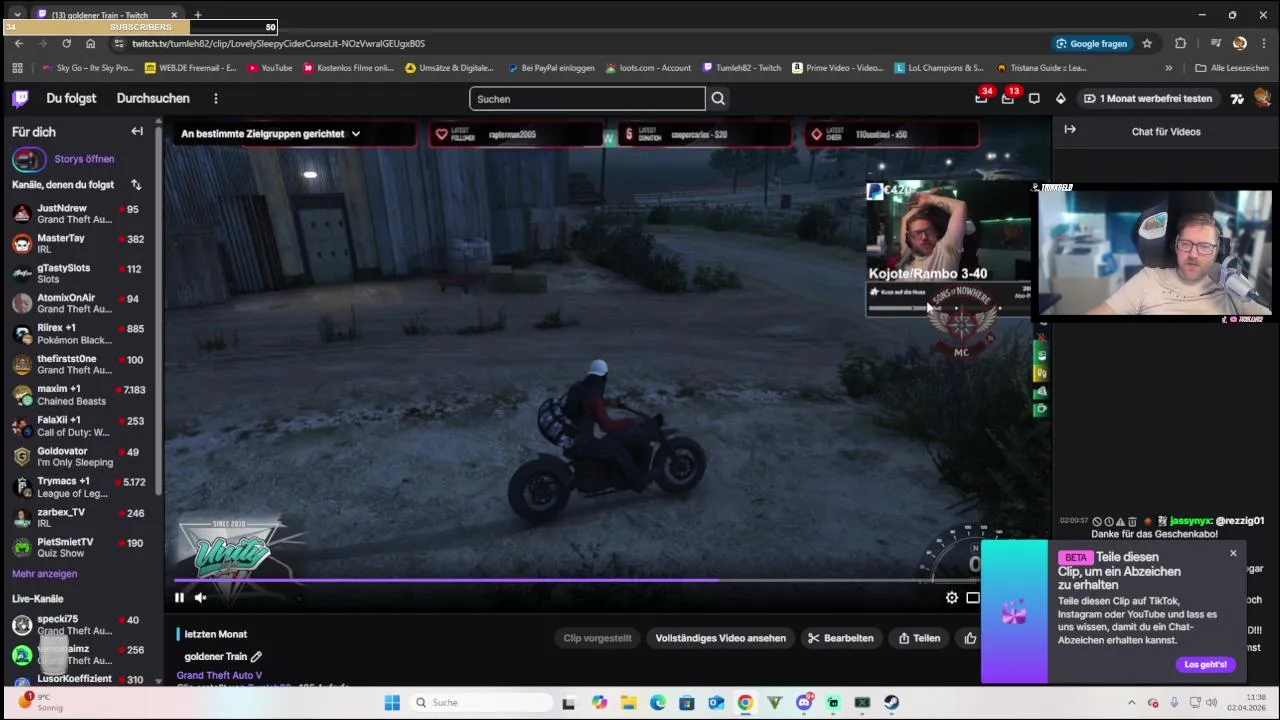1280x720 pixels.
Task: Open File Explorer from the taskbar
Action: click(x=628, y=703)
